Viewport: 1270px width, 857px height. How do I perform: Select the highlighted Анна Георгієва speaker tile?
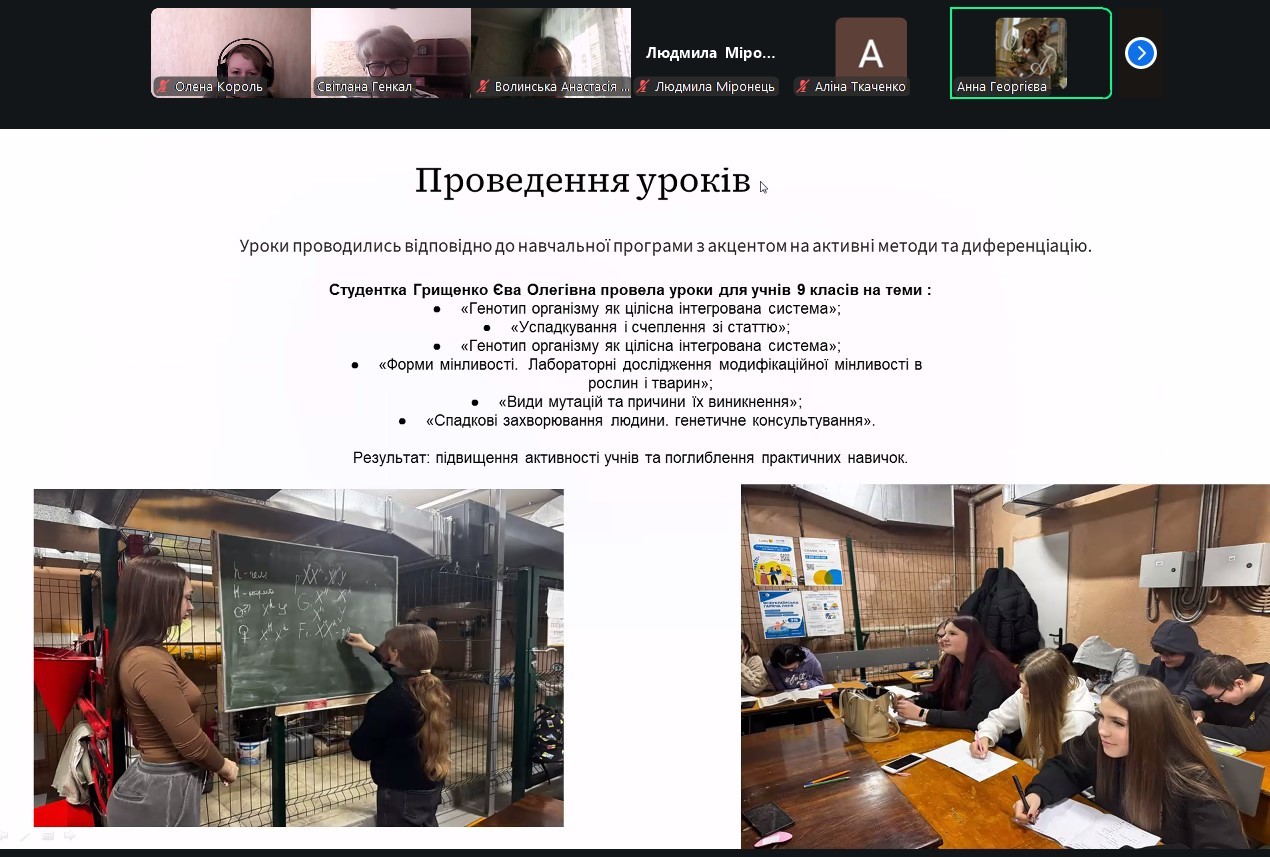pyautogui.click(x=1030, y=50)
